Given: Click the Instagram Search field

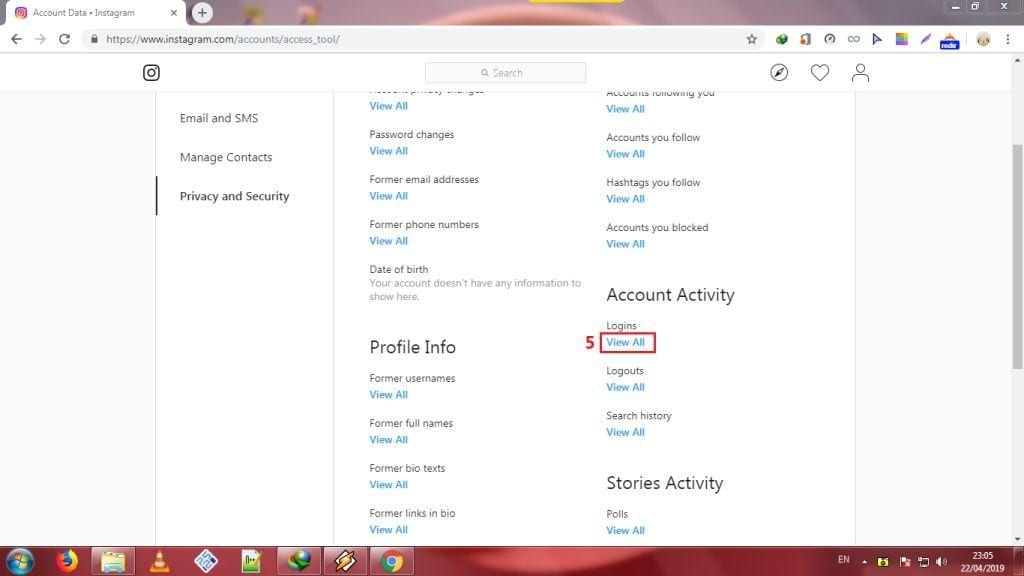Looking at the screenshot, I should coord(505,73).
